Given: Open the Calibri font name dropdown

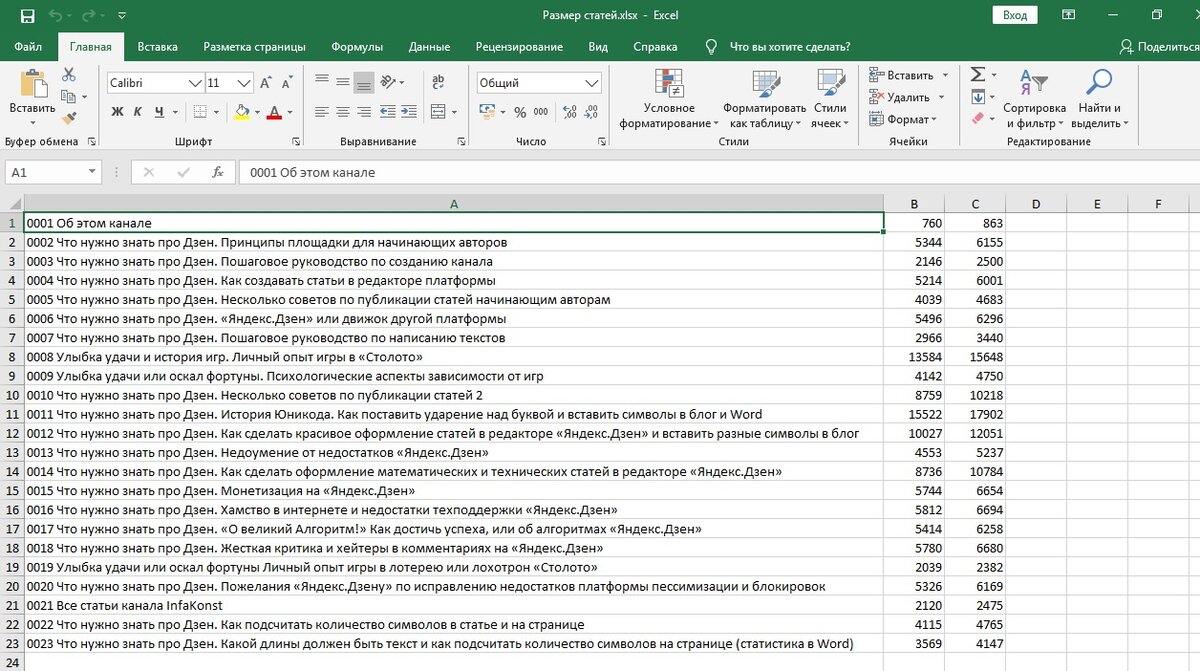Looking at the screenshot, I should pyautogui.click(x=195, y=83).
